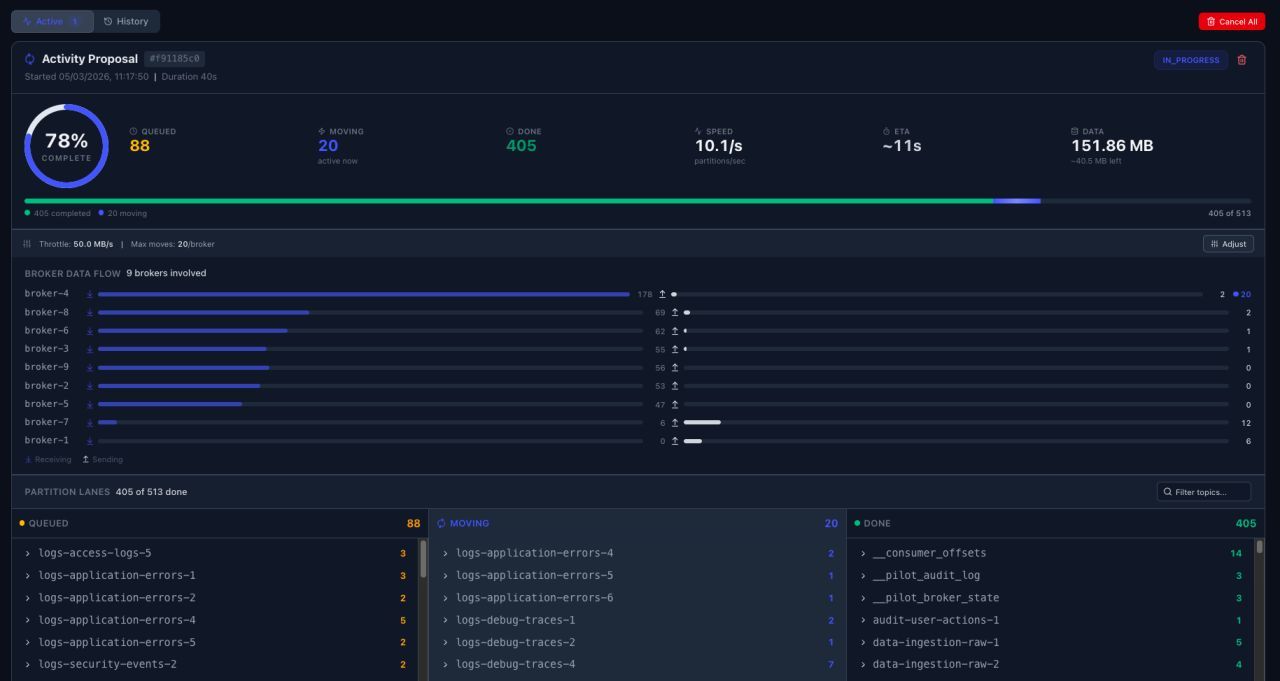Click broker-7 sending upload icon
Viewport: 1280px width, 681px height.
pos(675,422)
